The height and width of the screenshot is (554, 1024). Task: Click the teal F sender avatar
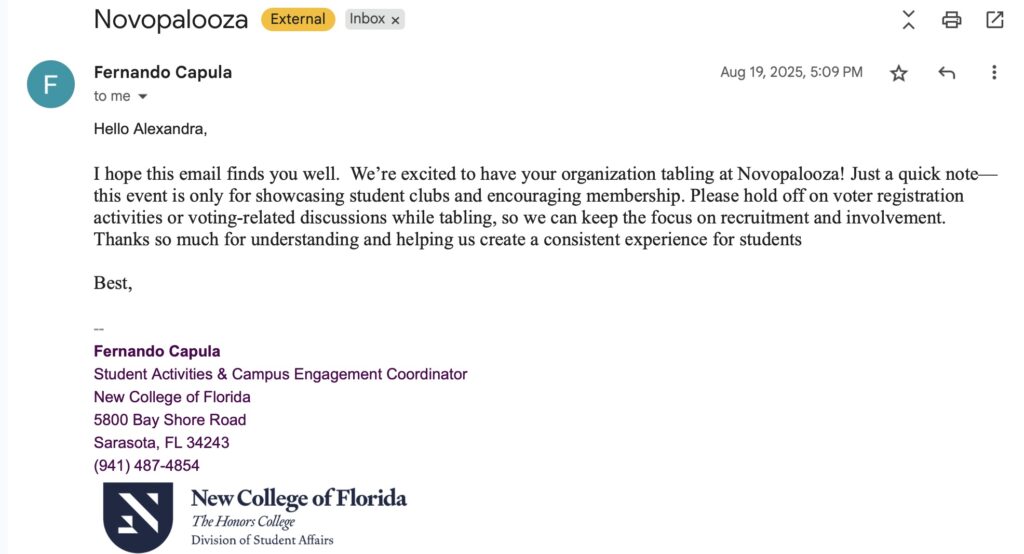(x=51, y=84)
